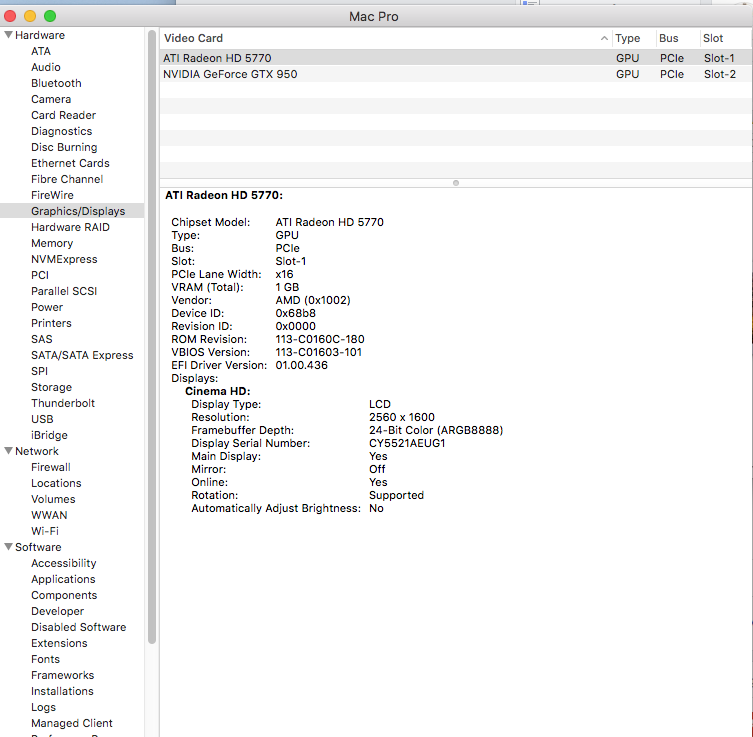Select Camera in the sidebar

coord(51,99)
